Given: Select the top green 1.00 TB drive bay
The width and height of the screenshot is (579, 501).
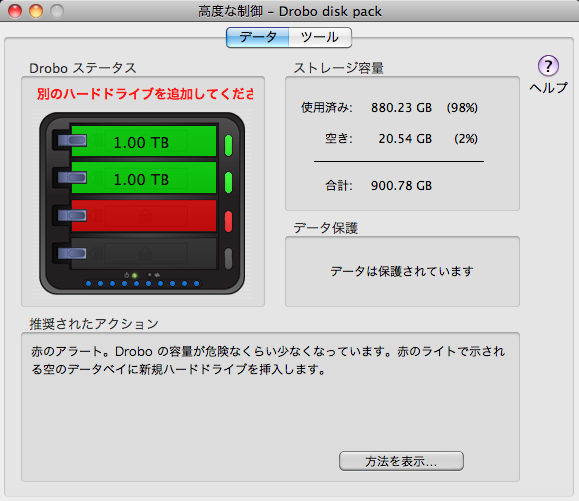Looking at the screenshot, I should pos(144,141).
